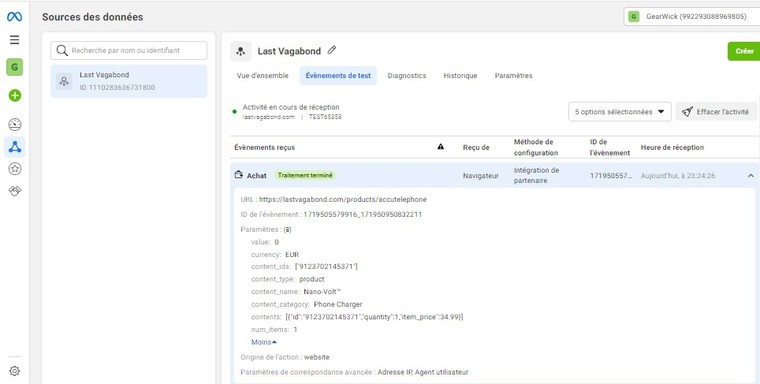Click the Effacer l'activité button

pyautogui.click(x=716, y=112)
